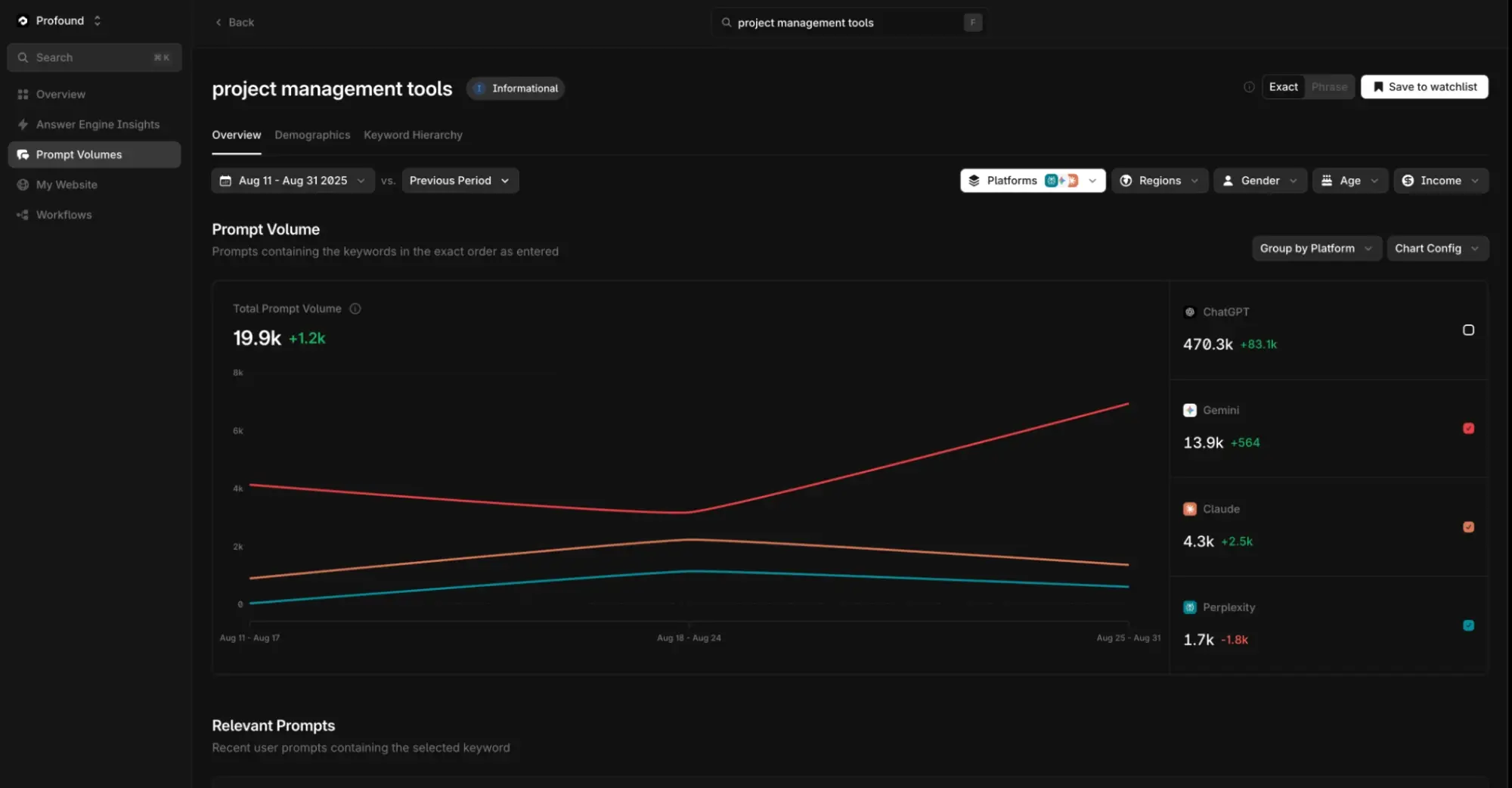This screenshot has width=1512, height=788.
Task: Click the Claude platform logo icon
Action: (x=1190, y=509)
